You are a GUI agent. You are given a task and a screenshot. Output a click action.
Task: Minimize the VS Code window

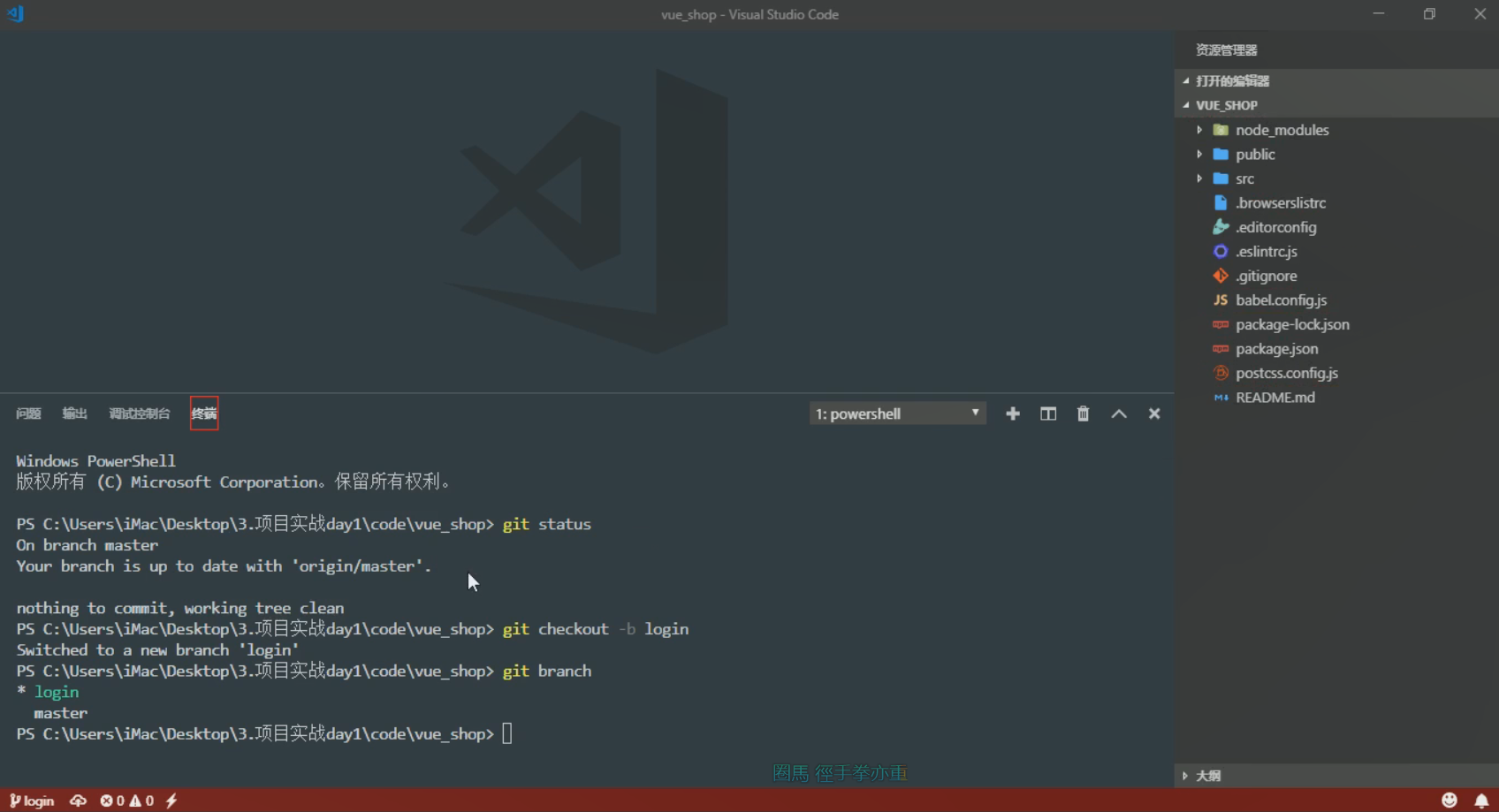1379,14
